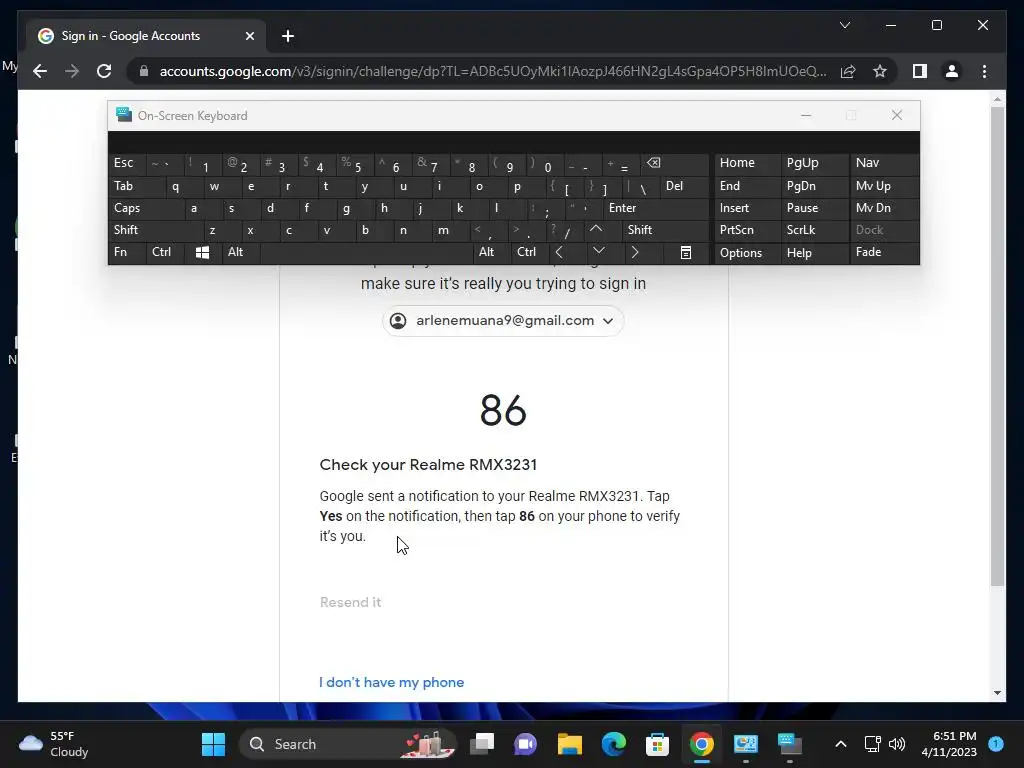
Task: Toggle the Caps key on keyboard
Action: pos(146,208)
